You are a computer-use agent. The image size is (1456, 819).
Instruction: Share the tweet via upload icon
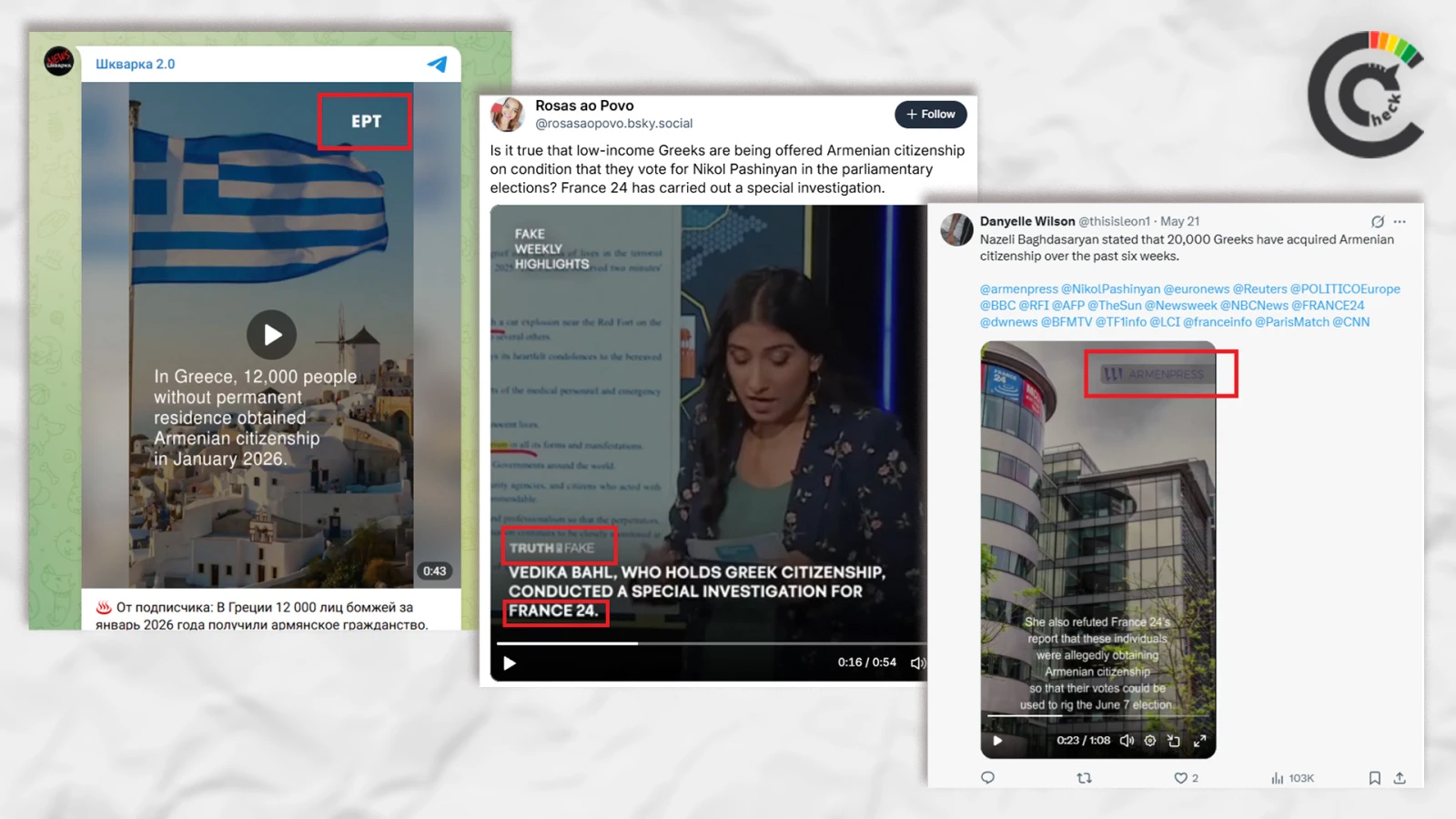[x=1400, y=777]
